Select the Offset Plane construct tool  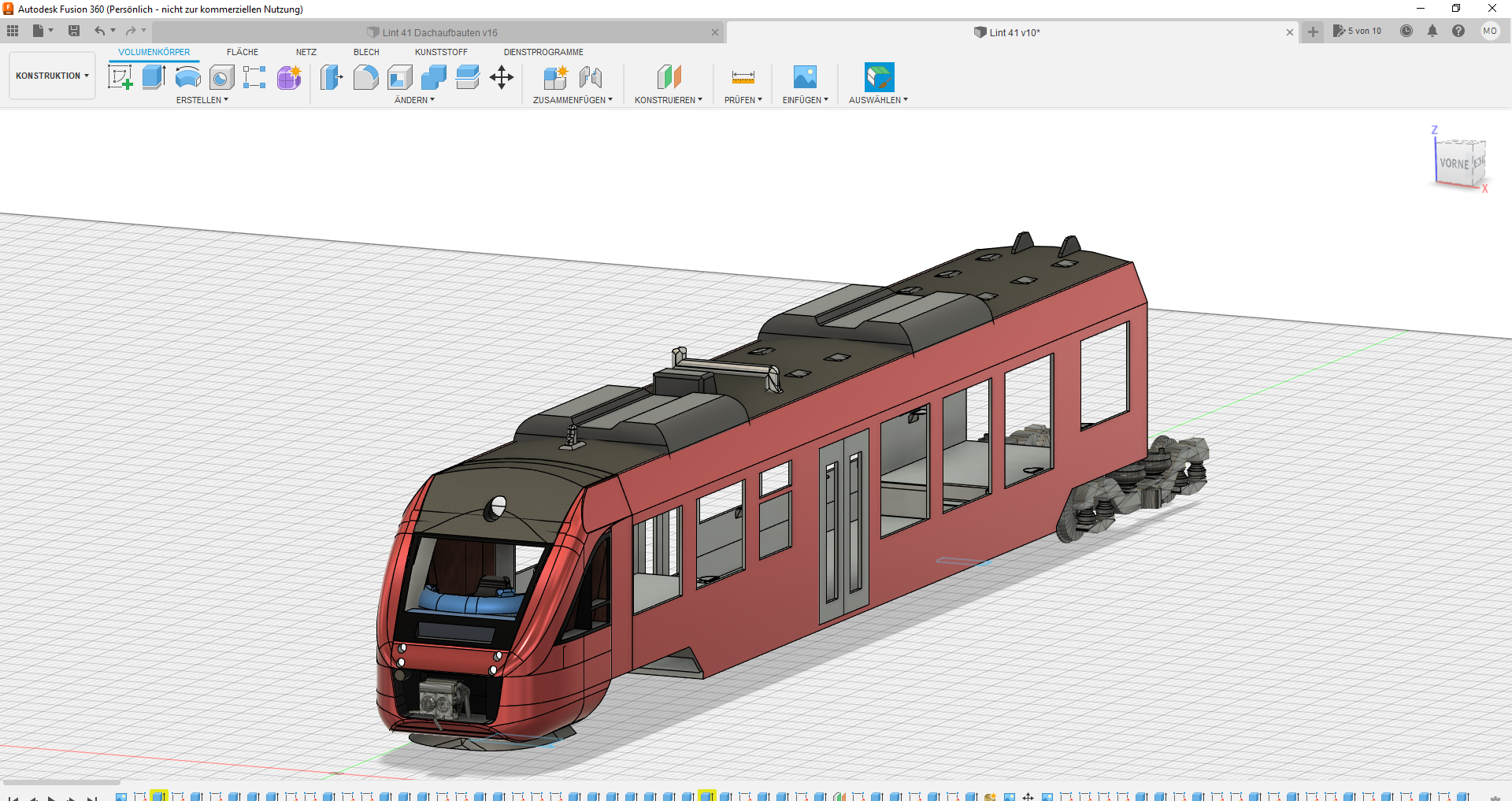669,77
